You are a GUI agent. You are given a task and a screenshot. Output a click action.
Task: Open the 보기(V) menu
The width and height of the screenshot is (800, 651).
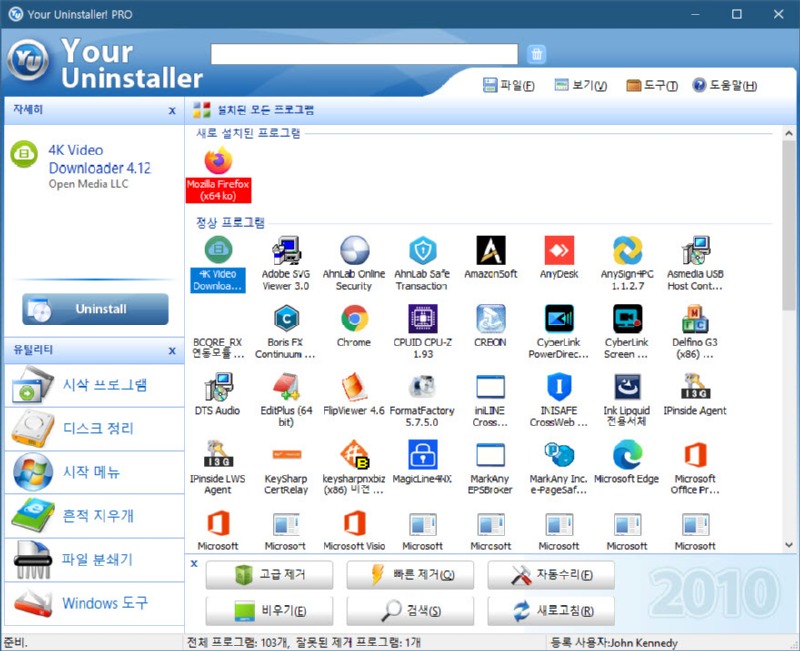pos(581,85)
